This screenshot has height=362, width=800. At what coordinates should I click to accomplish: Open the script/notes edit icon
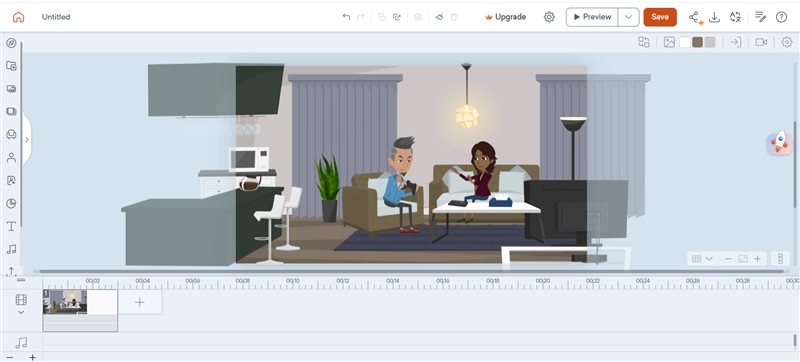click(x=760, y=17)
